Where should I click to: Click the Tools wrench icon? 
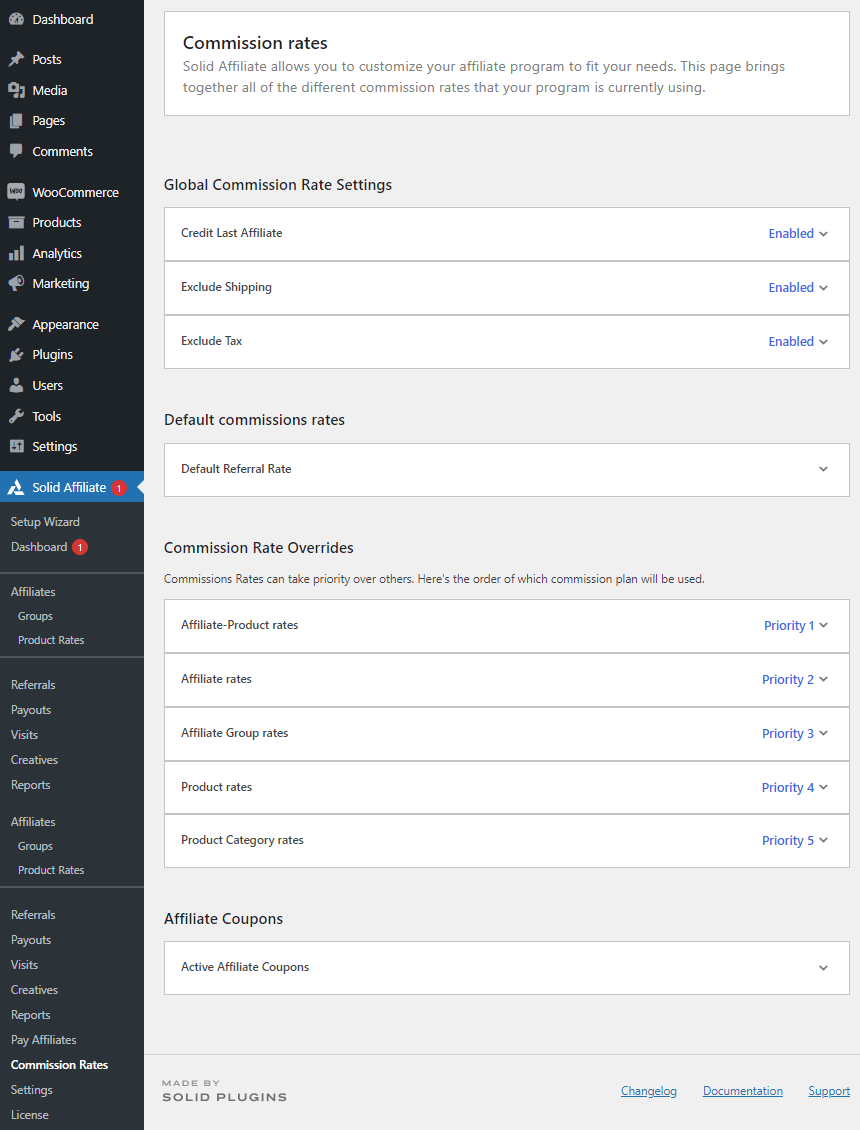pos(16,416)
